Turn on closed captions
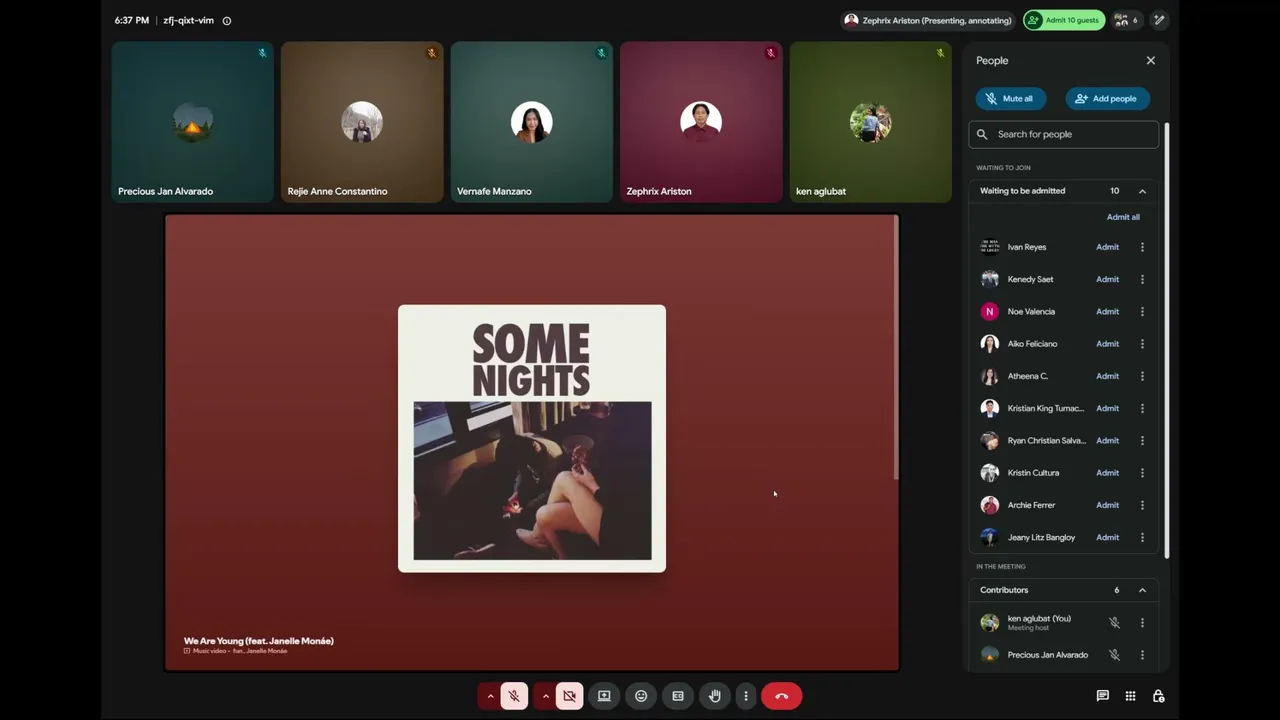1280x720 pixels. click(x=678, y=696)
